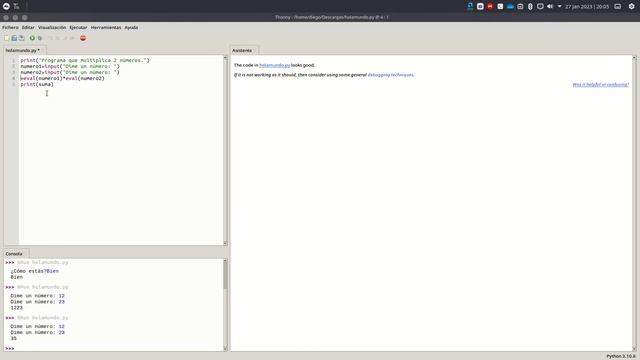Click the disabled Step out toolbar icon
640x360 pixels.
(x=65, y=38)
